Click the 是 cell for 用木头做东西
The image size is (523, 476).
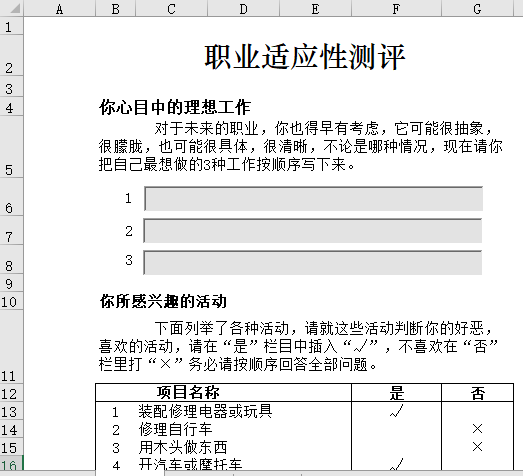pos(396,447)
